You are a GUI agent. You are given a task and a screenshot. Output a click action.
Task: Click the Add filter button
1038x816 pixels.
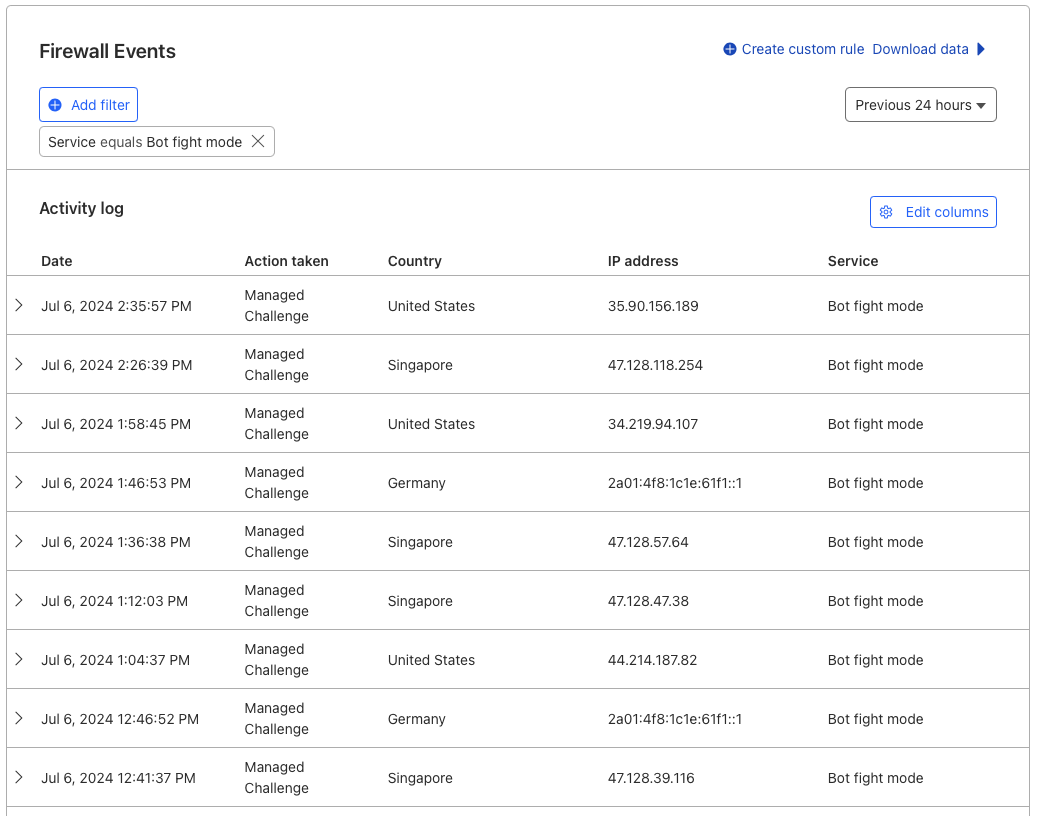(88, 105)
